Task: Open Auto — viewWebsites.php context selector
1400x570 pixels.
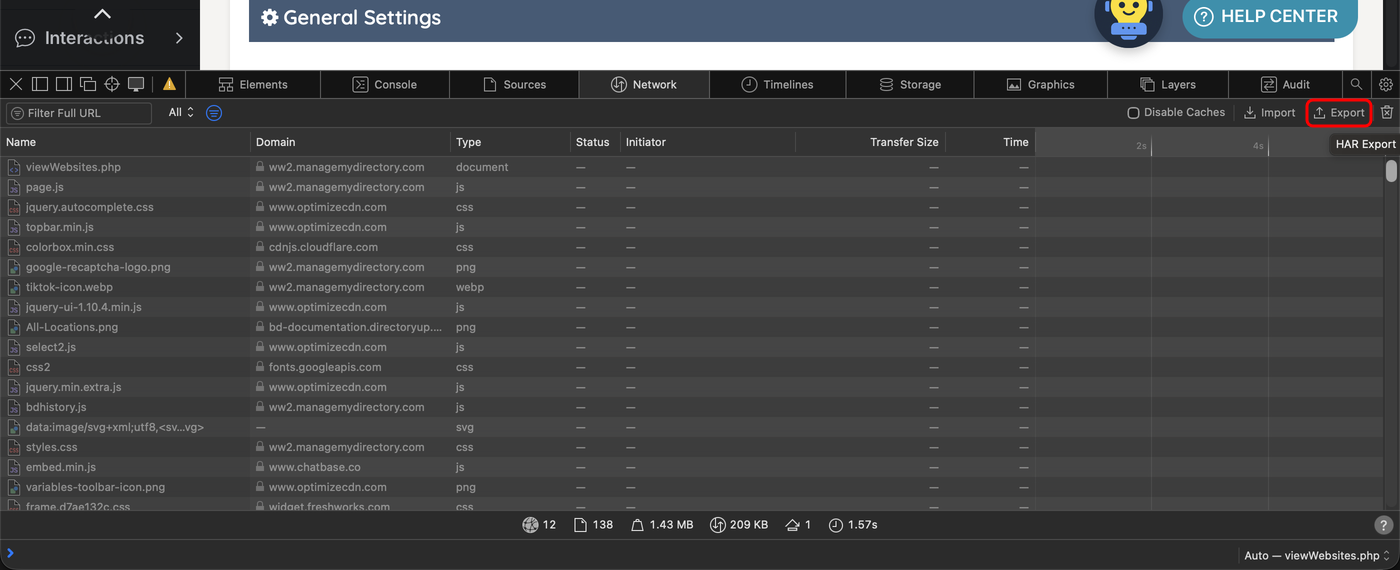Action: (x=1318, y=555)
